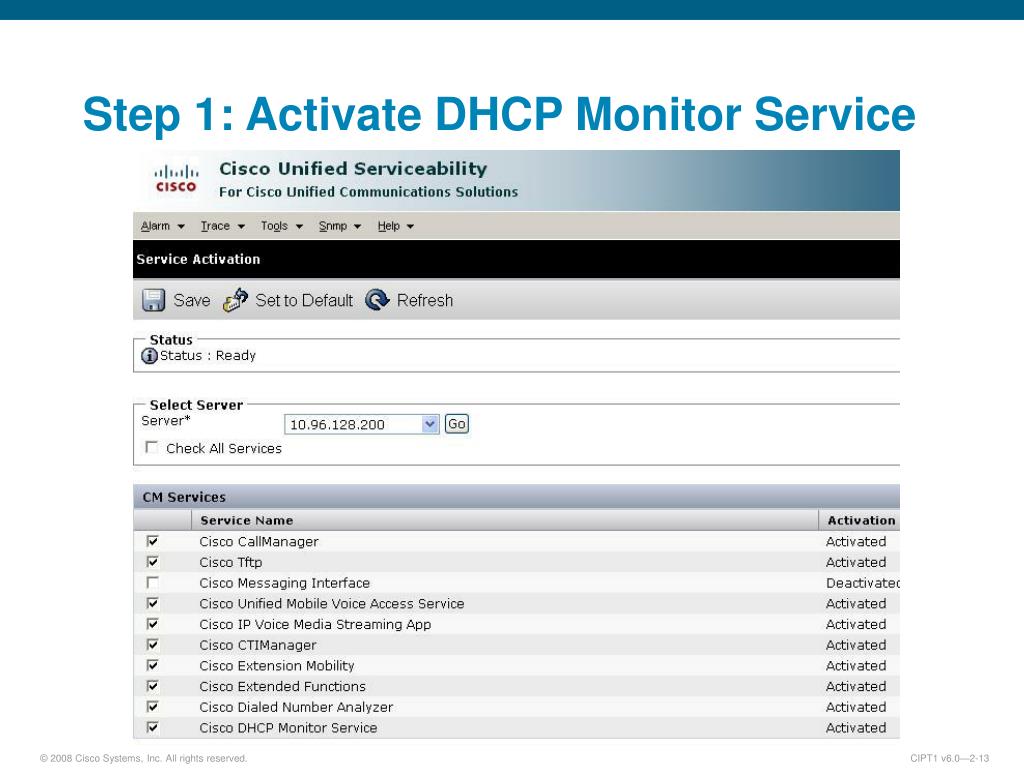Click the Cisco DHCP Monitor Service name
Screen dimensions: 1024x768
coord(289,728)
